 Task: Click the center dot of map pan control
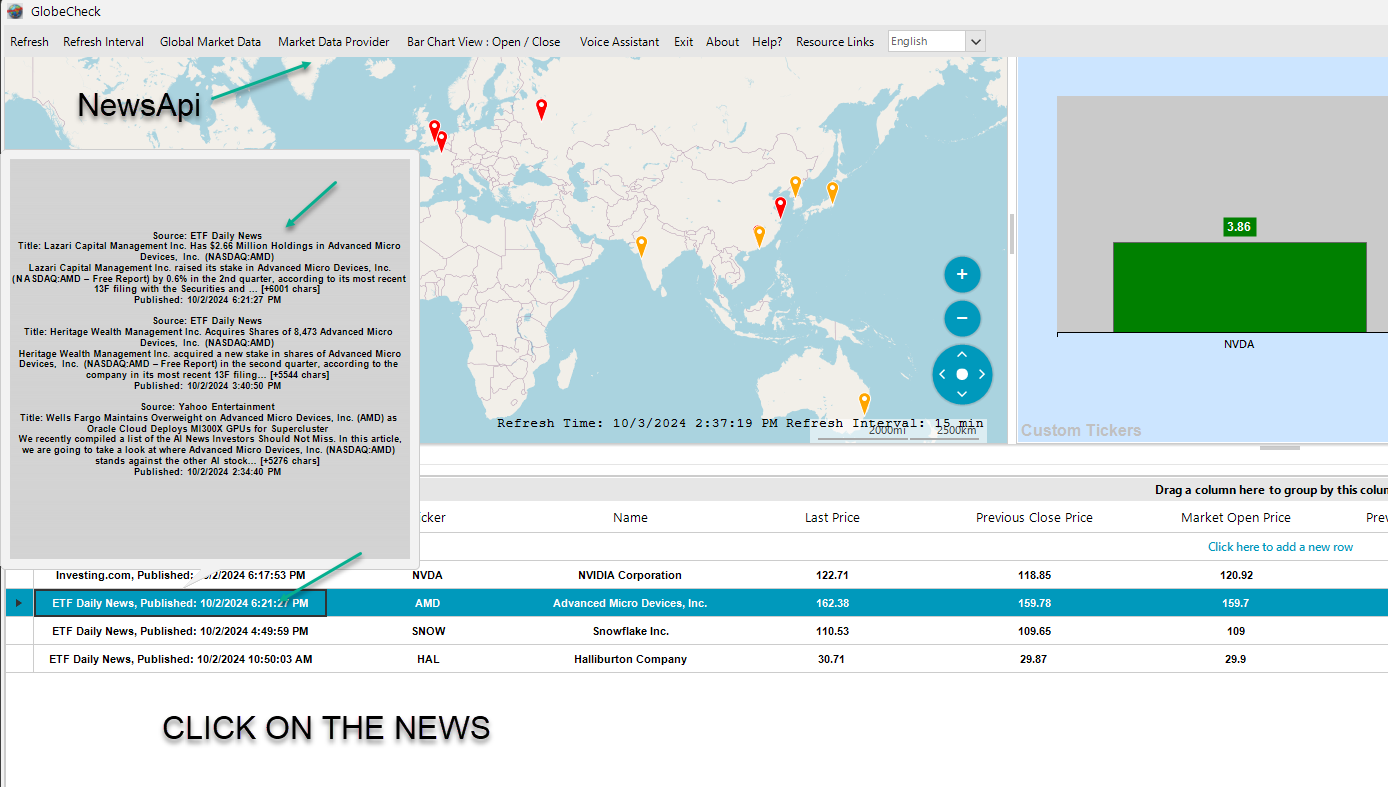point(962,374)
